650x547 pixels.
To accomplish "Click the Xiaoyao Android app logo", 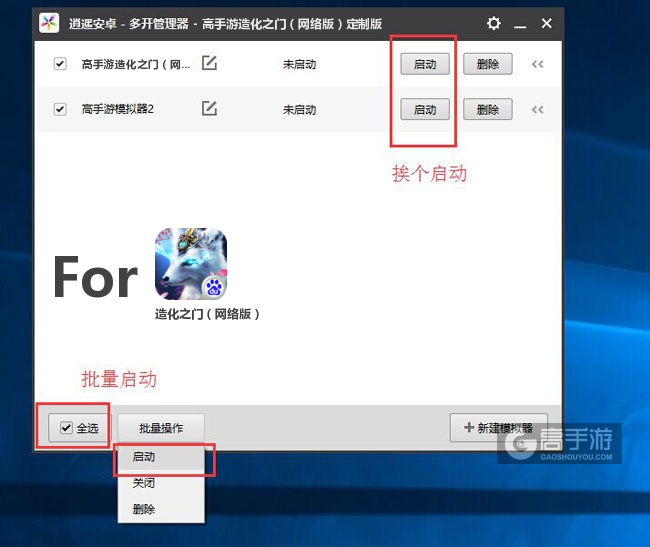I will [49, 23].
